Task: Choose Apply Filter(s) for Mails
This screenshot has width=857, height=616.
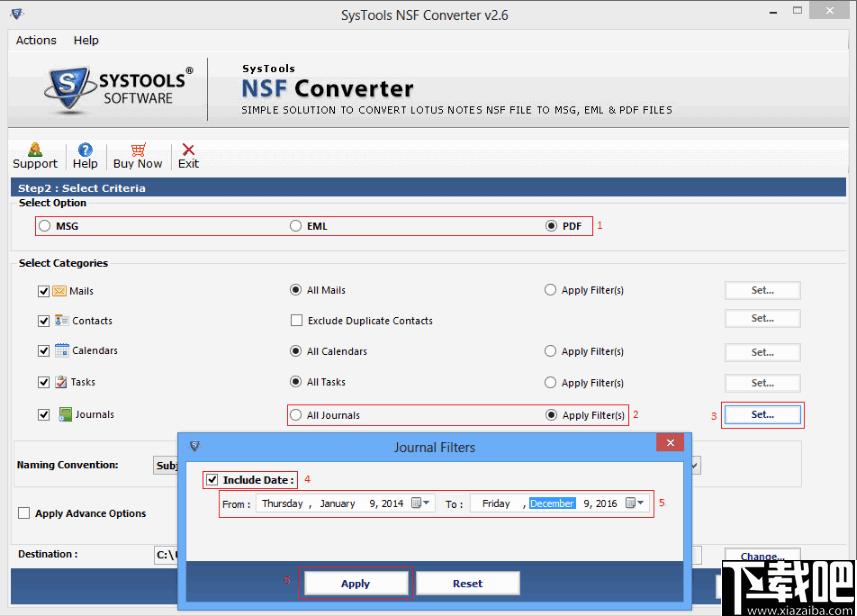Action: point(550,290)
